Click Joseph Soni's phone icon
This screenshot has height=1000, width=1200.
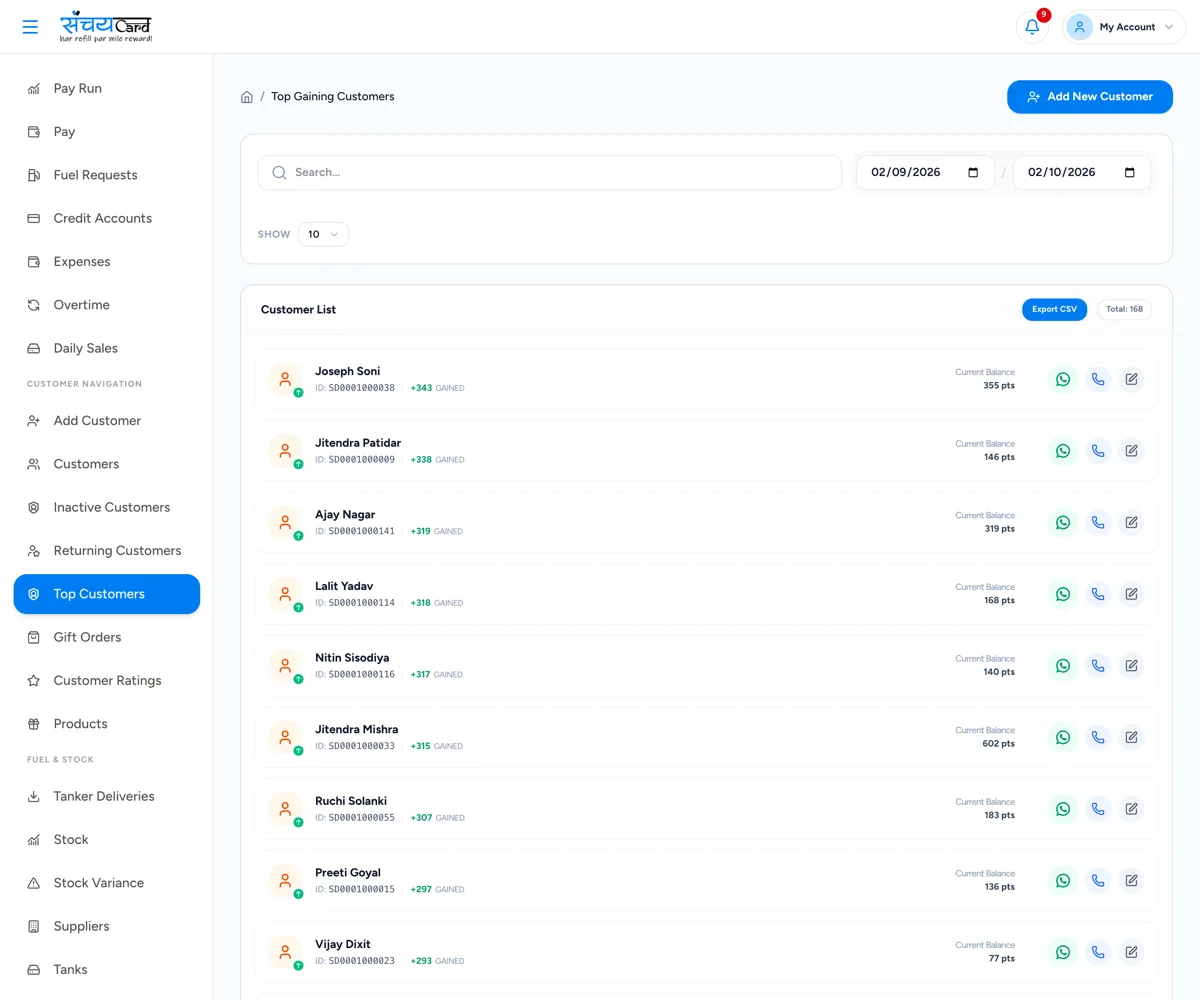pyautogui.click(x=1098, y=379)
